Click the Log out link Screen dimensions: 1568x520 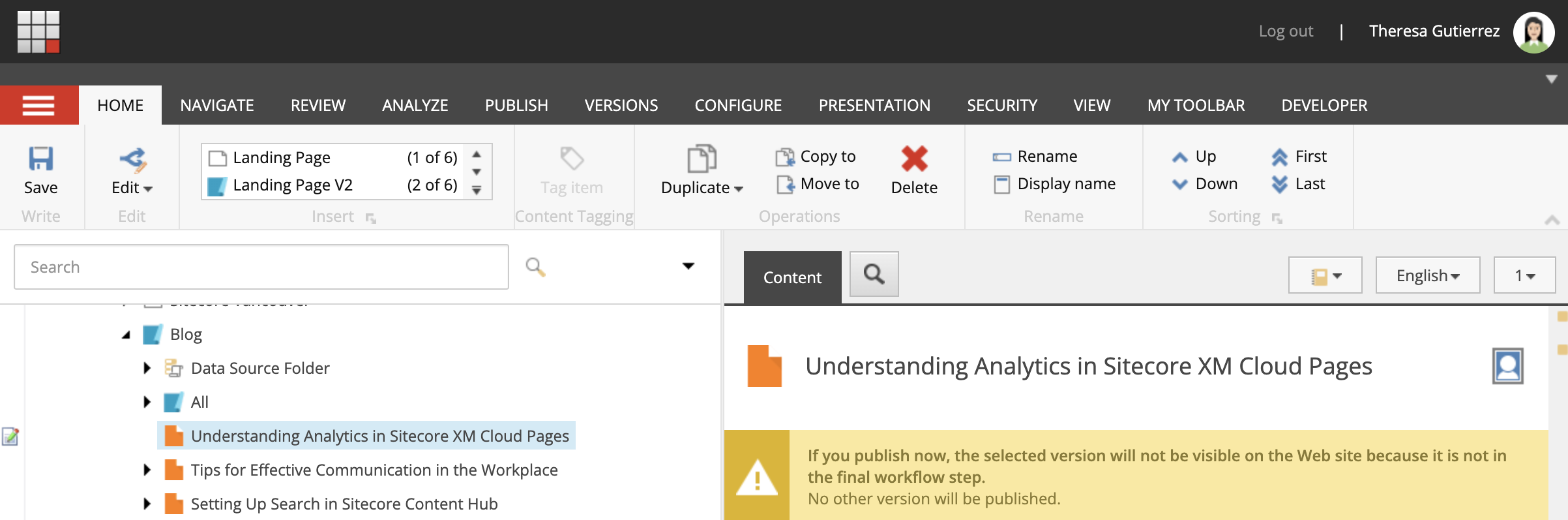click(x=1286, y=31)
